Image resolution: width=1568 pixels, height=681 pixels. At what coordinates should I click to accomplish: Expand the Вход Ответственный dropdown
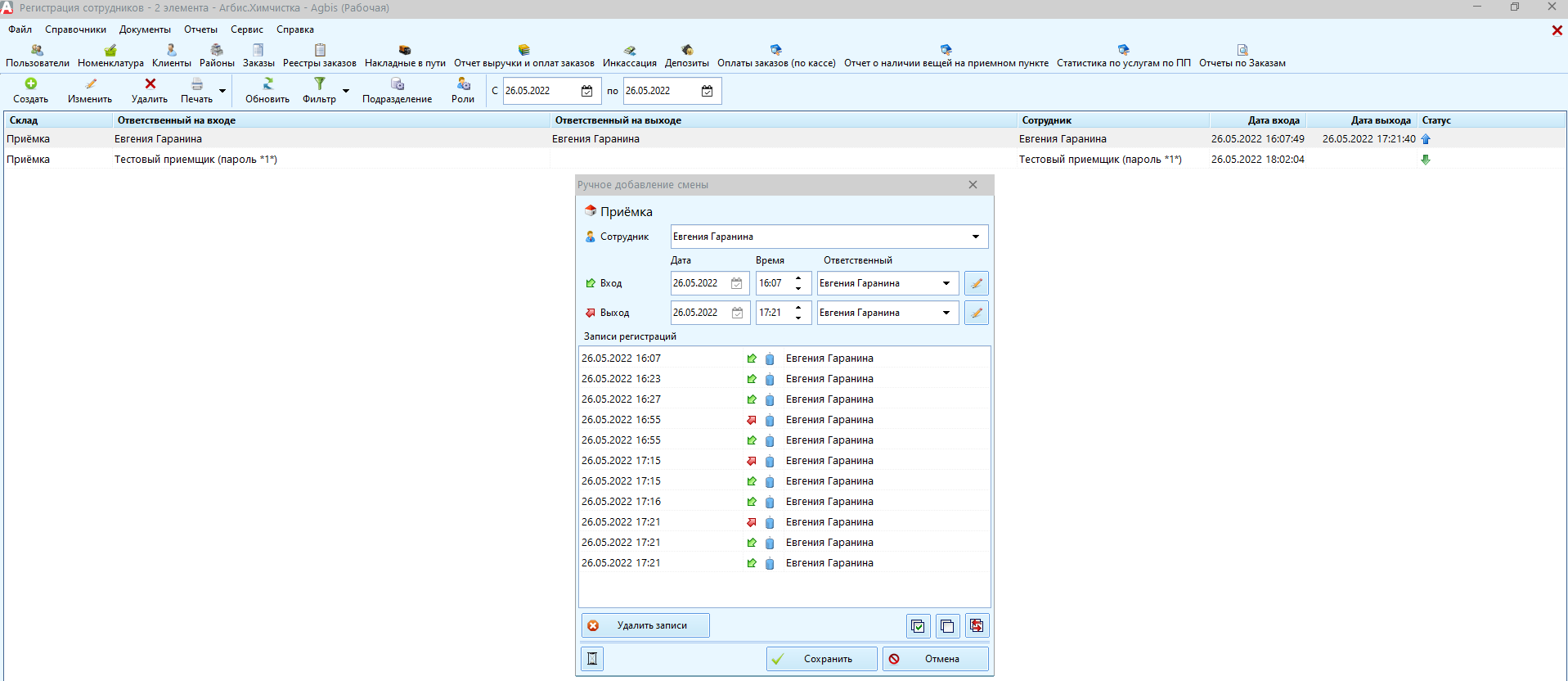tap(946, 283)
